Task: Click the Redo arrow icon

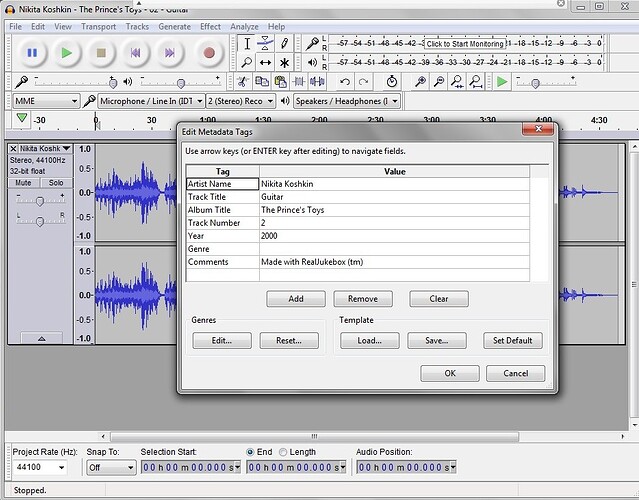Action: pyautogui.click(x=363, y=82)
